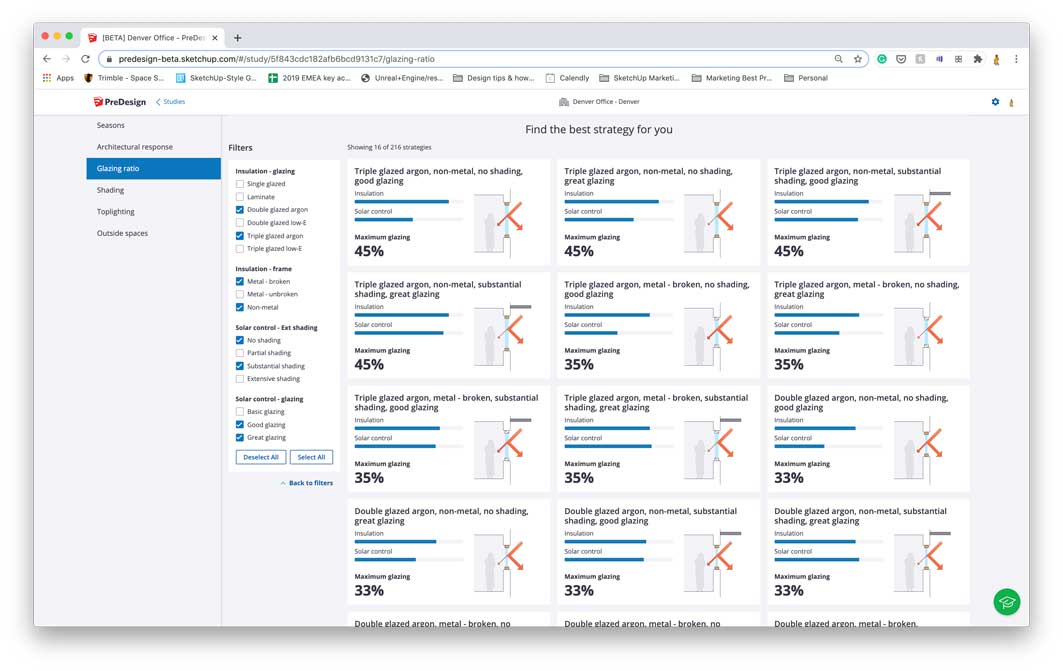Select 'Double glazed argon, non-metal, no shading, great glazing' title
This screenshot has width=1063, height=671.
click(441, 516)
